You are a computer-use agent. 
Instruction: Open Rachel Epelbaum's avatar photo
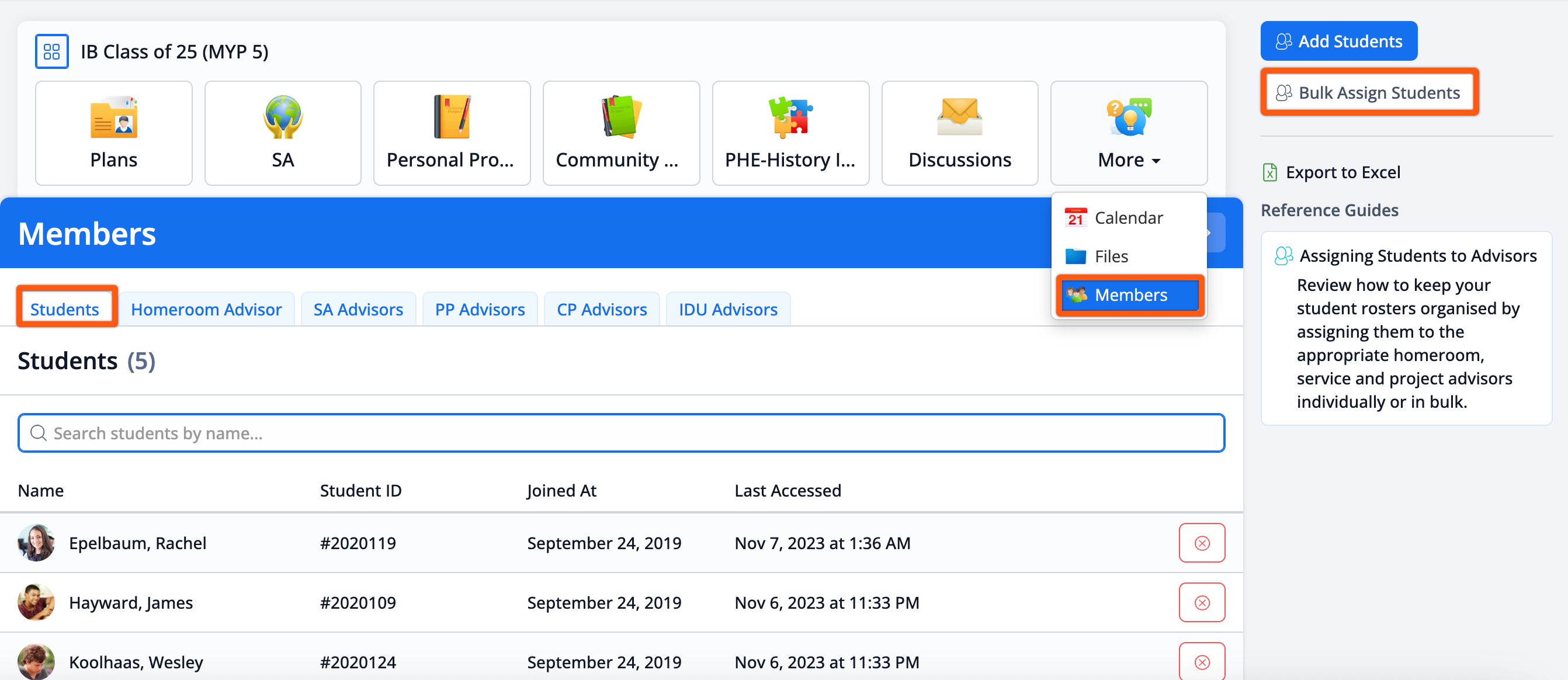point(36,542)
